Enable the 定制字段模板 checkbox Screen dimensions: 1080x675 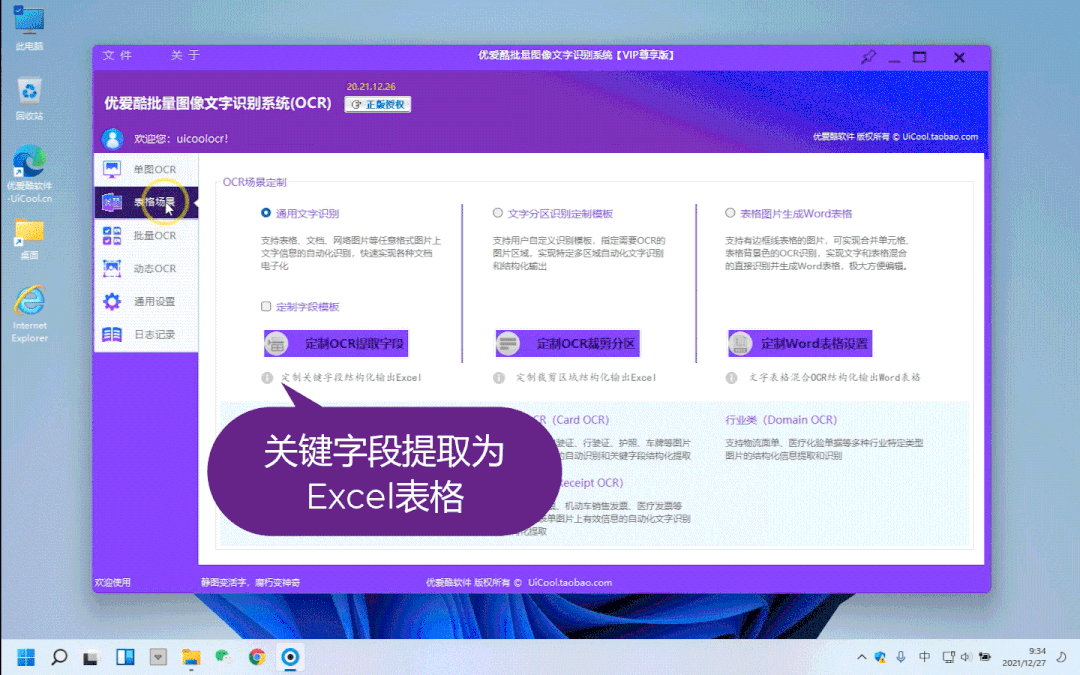(x=266, y=307)
